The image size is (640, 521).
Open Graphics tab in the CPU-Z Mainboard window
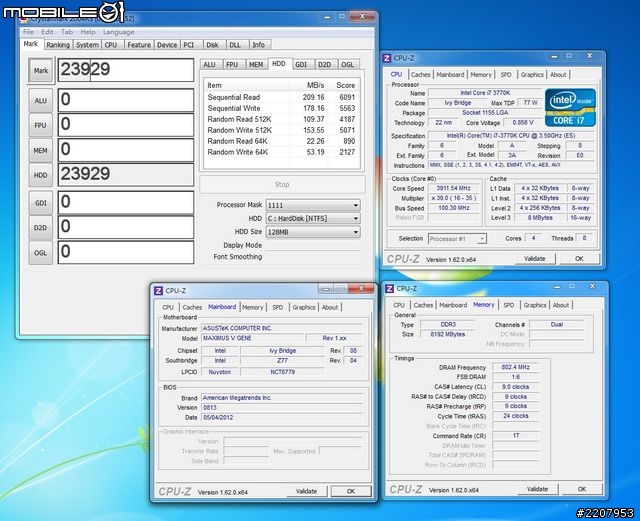(304, 307)
